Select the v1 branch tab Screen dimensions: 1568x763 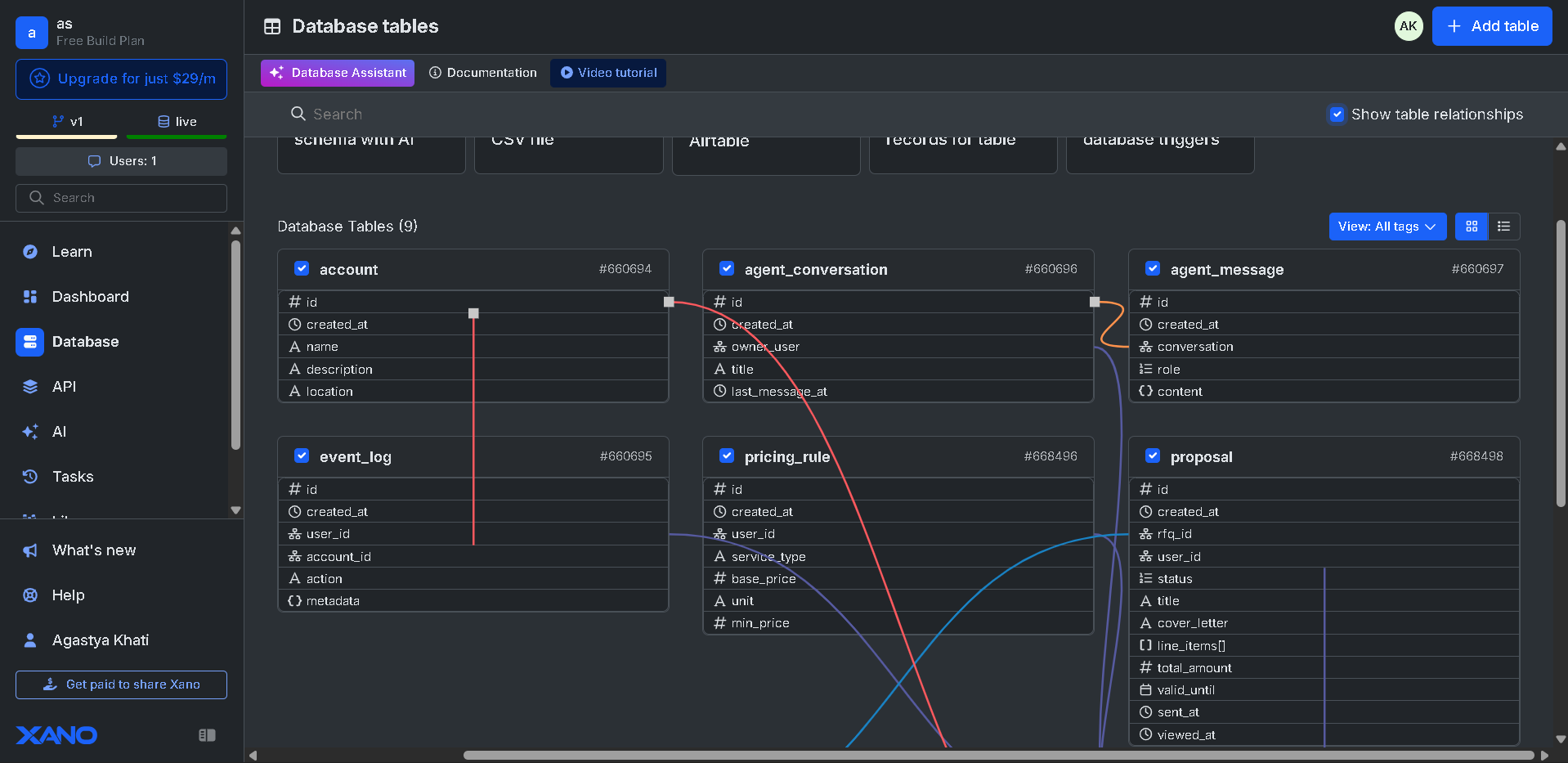(x=67, y=122)
